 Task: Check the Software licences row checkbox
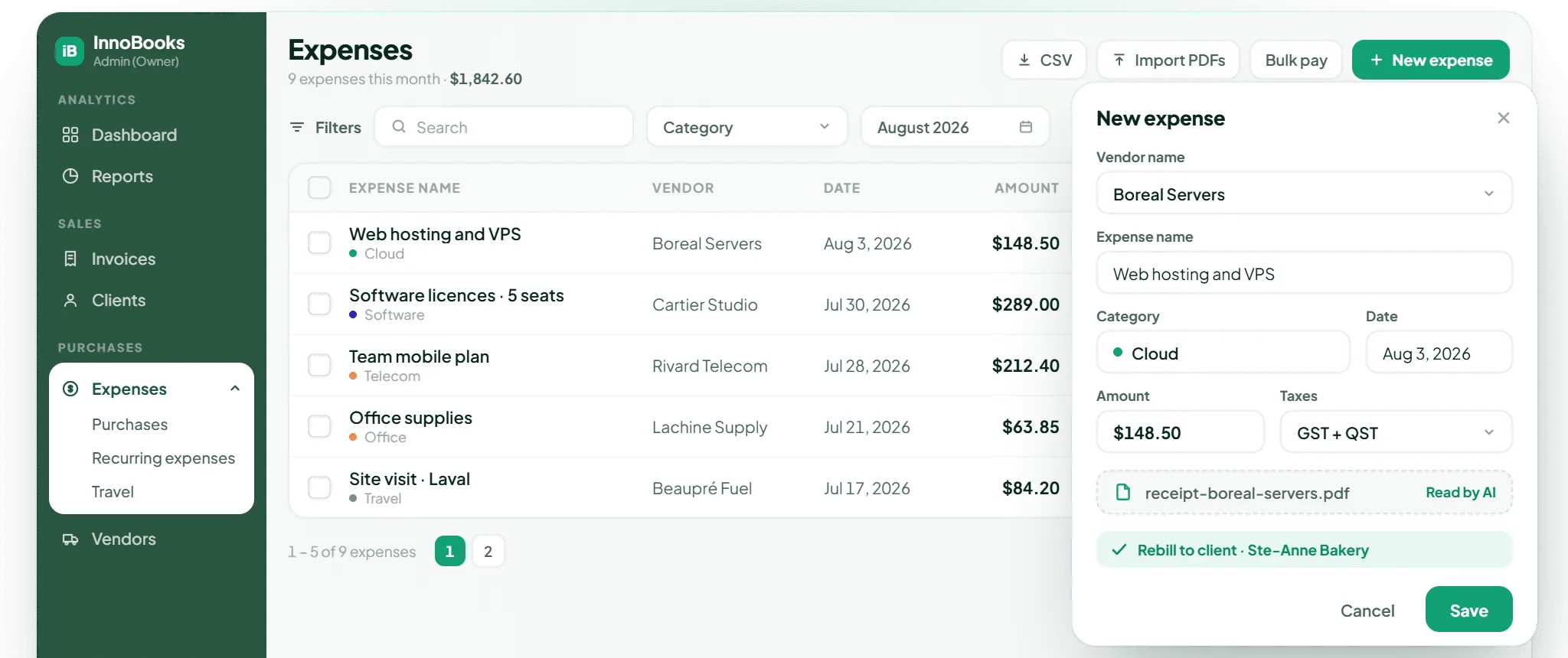[319, 304]
